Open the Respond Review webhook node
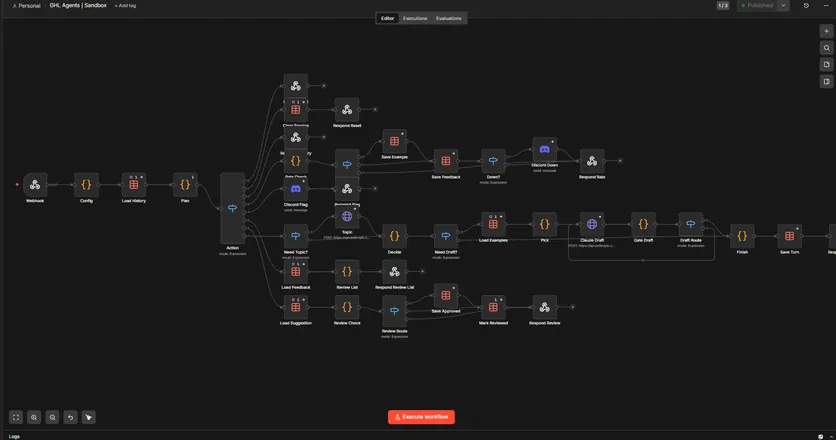The height and width of the screenshot is (440, 836). pos(544,307)
